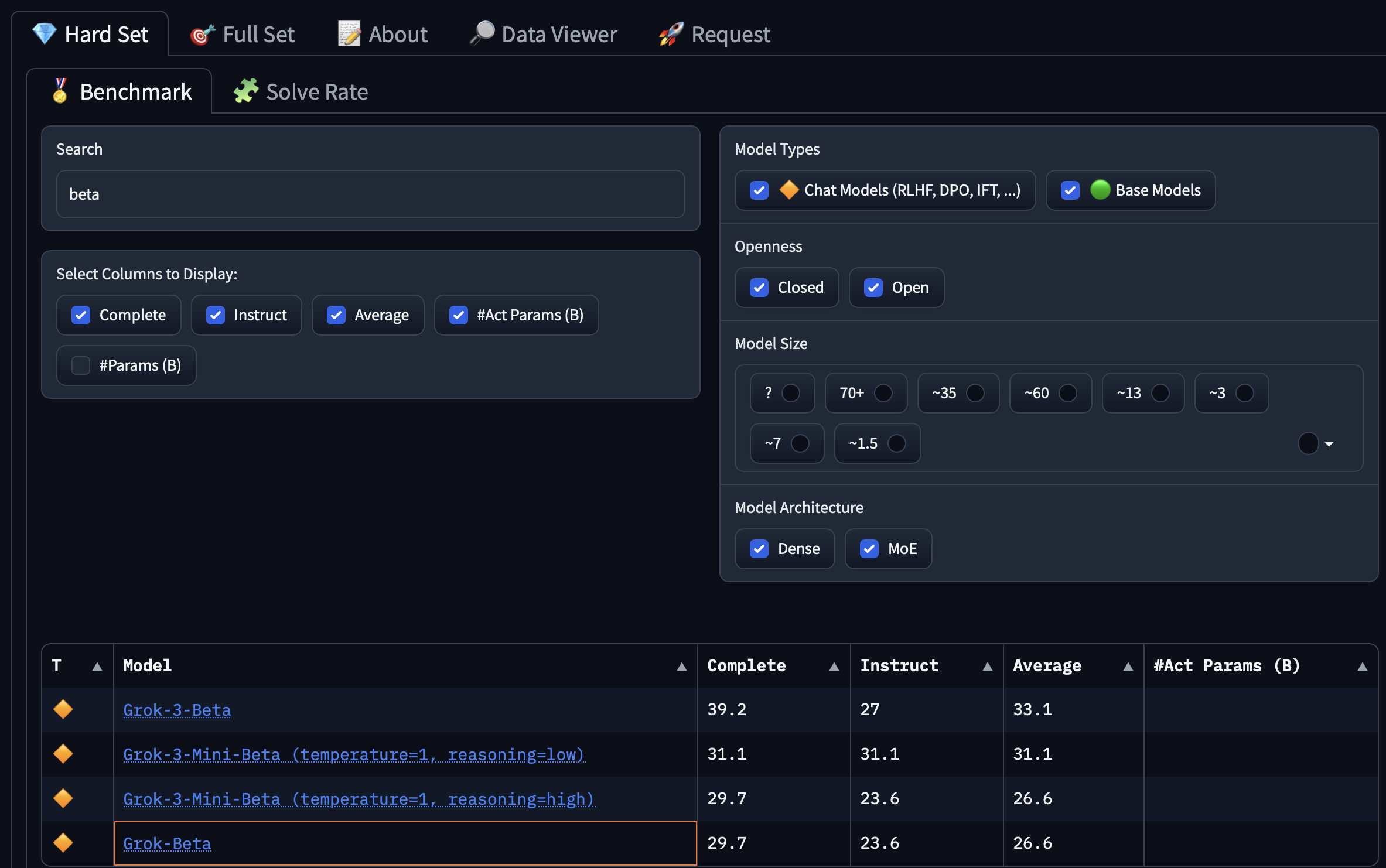Switch to the Full Set tab
The height and width of the screenshot is (868, 1386).
(x=242, y=34)
